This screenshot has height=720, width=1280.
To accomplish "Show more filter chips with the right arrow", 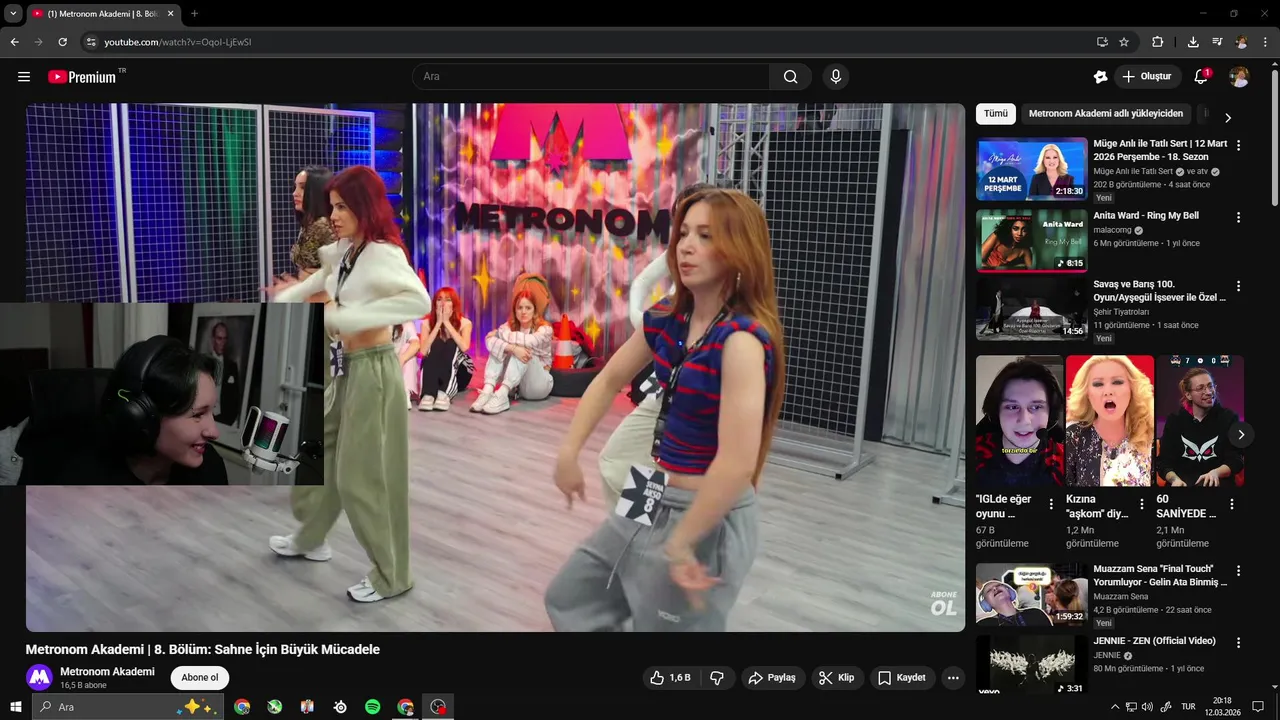I will pos(1228,117).
